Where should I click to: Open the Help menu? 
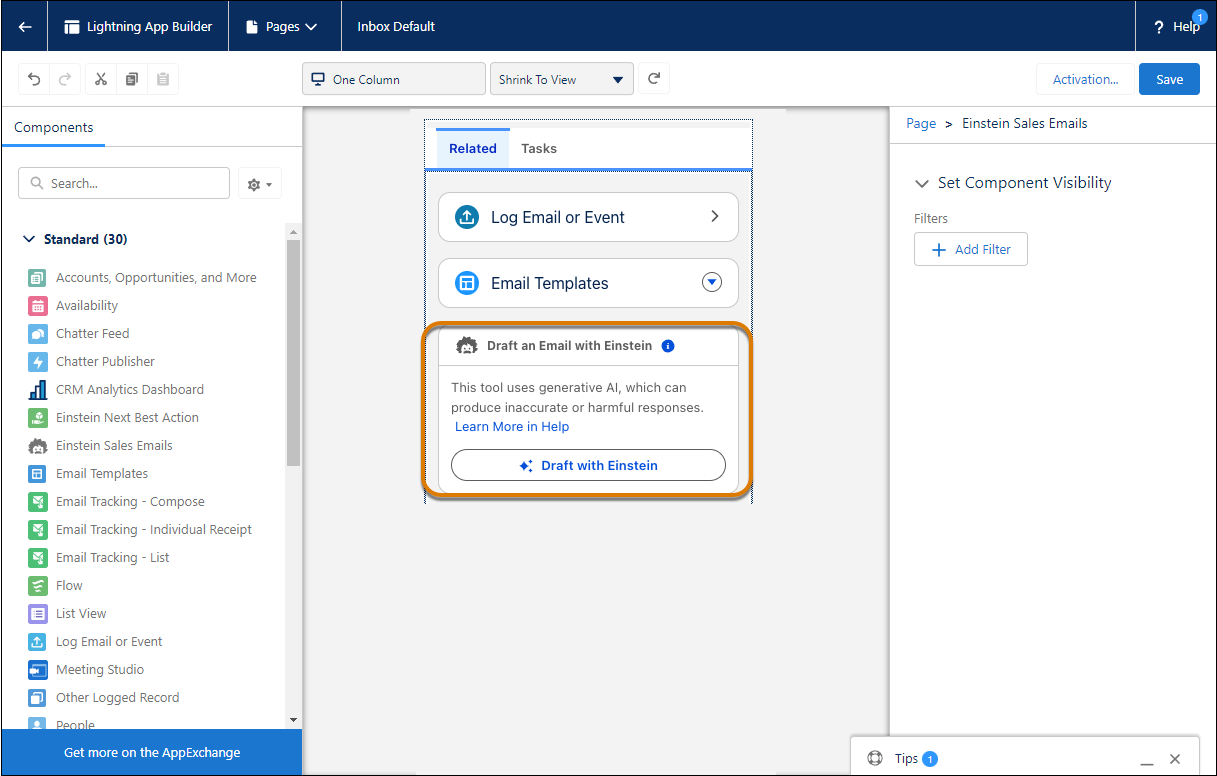[1176, 27]
